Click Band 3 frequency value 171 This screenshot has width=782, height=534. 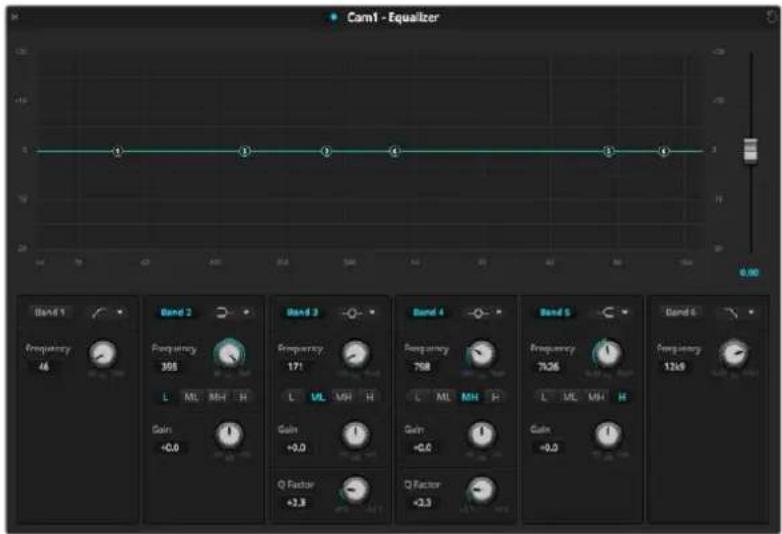[295, 366]
